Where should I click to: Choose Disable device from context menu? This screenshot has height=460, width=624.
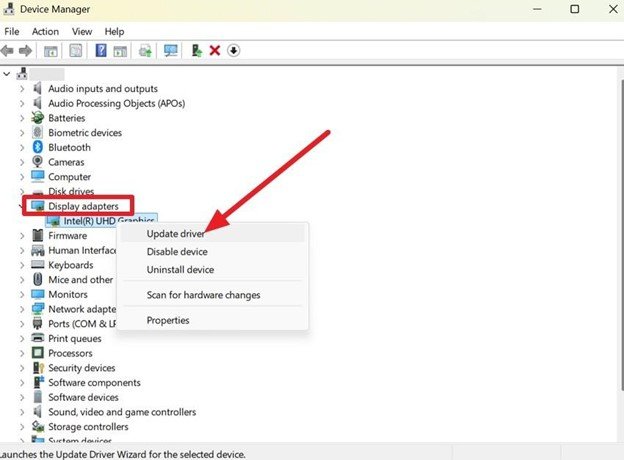point(213,252)
